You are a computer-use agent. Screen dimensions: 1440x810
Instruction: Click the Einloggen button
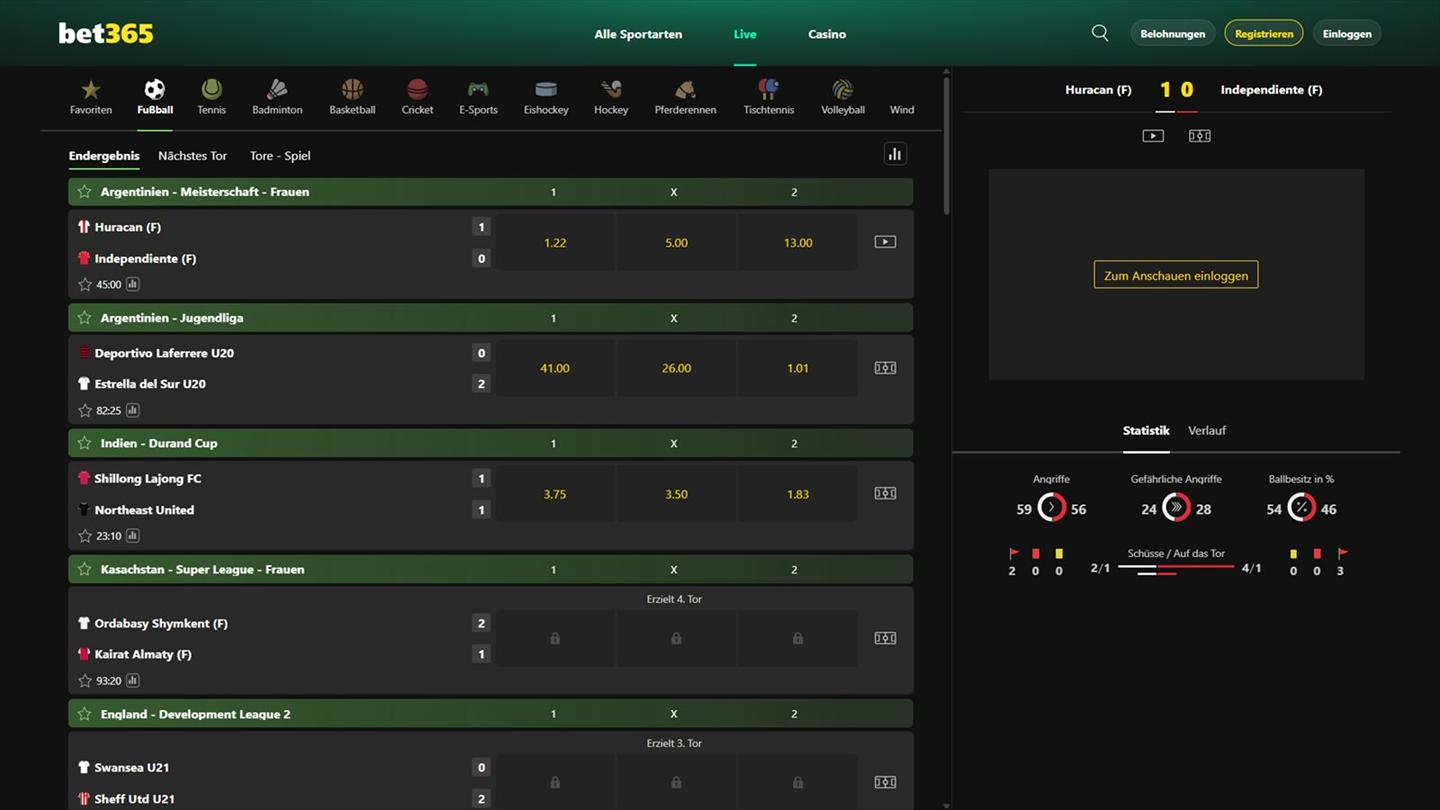[1347, 33]
